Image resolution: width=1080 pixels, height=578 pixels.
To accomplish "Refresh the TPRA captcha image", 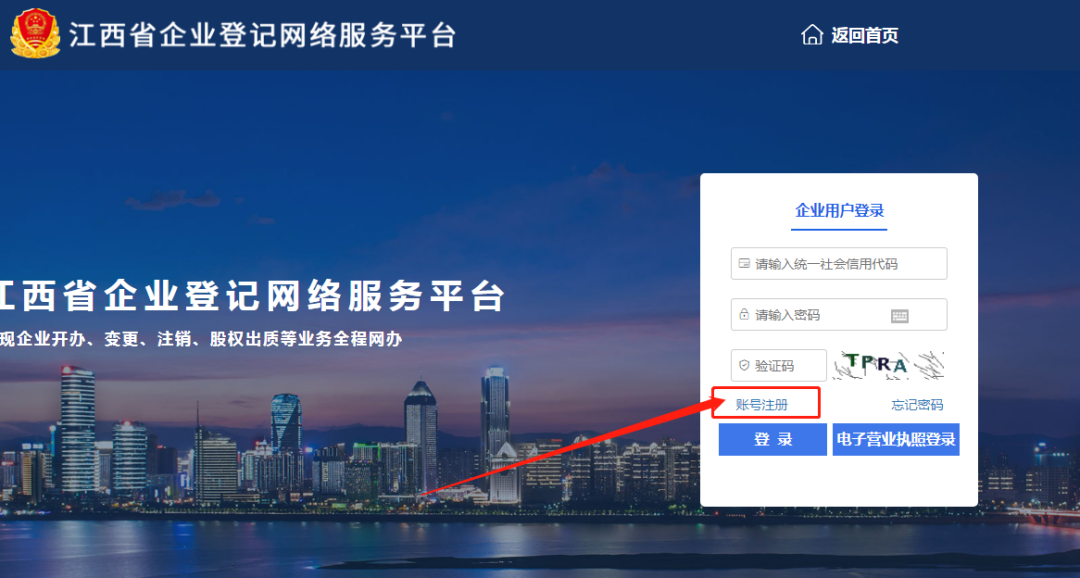I will click(x=889, y=365).
